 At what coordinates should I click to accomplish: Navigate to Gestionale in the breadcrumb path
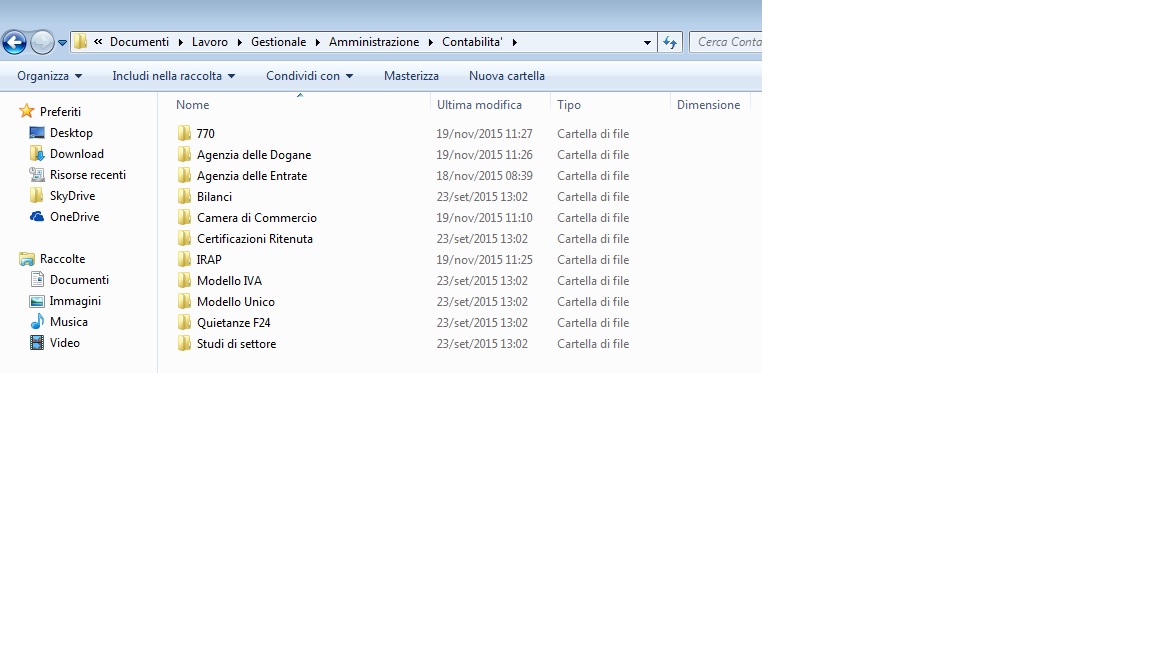[x=279, y=42]
